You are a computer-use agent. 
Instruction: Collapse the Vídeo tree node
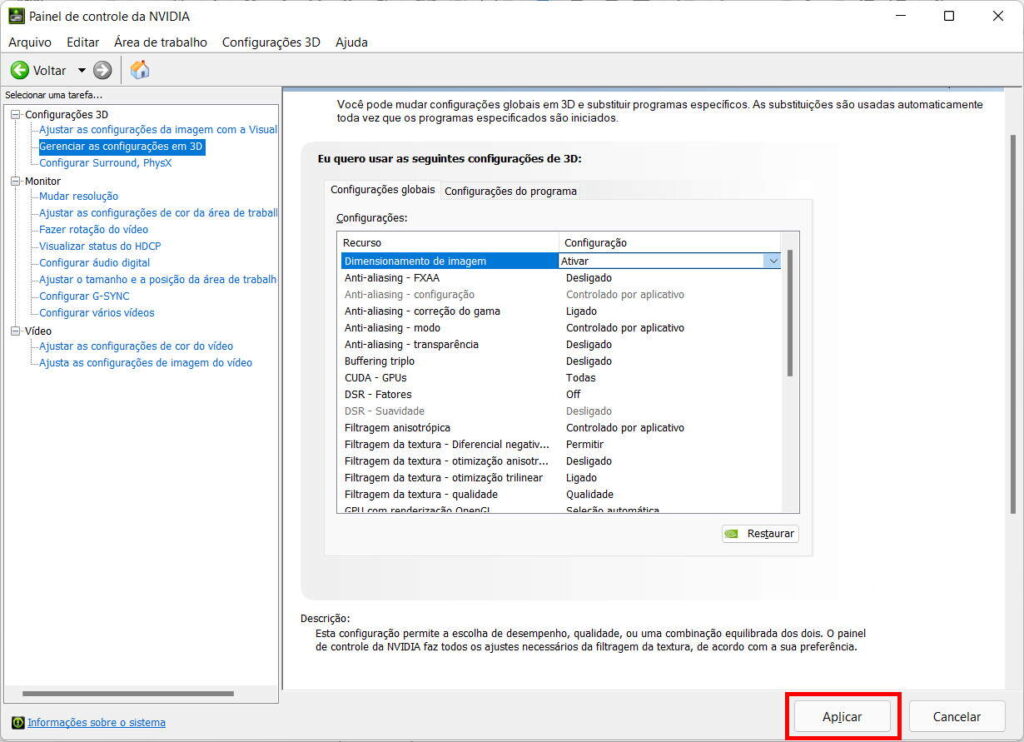click(x=16, y=331)
